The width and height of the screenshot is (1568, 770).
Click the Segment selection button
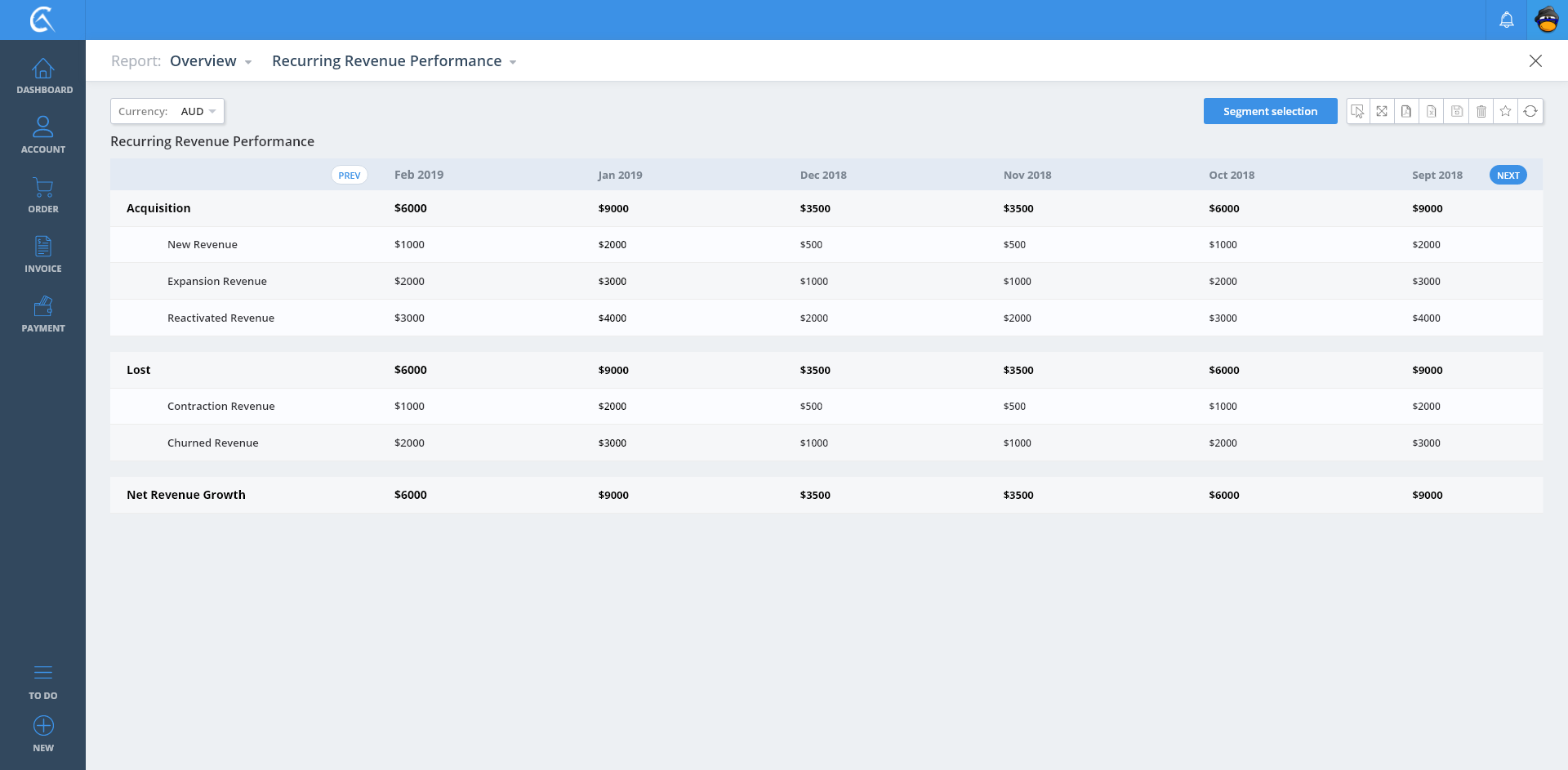1270,111
